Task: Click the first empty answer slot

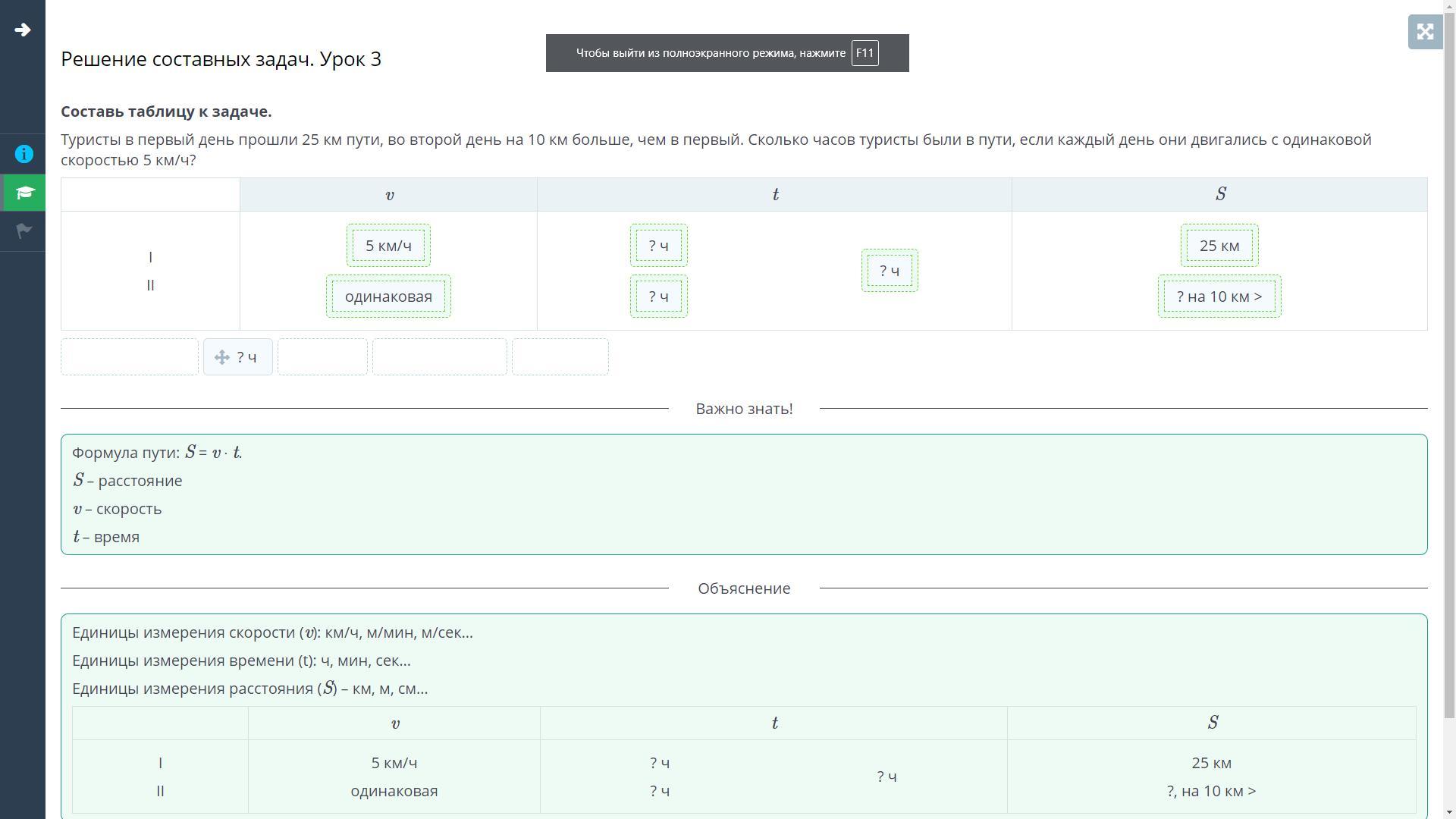Action: 130,357
